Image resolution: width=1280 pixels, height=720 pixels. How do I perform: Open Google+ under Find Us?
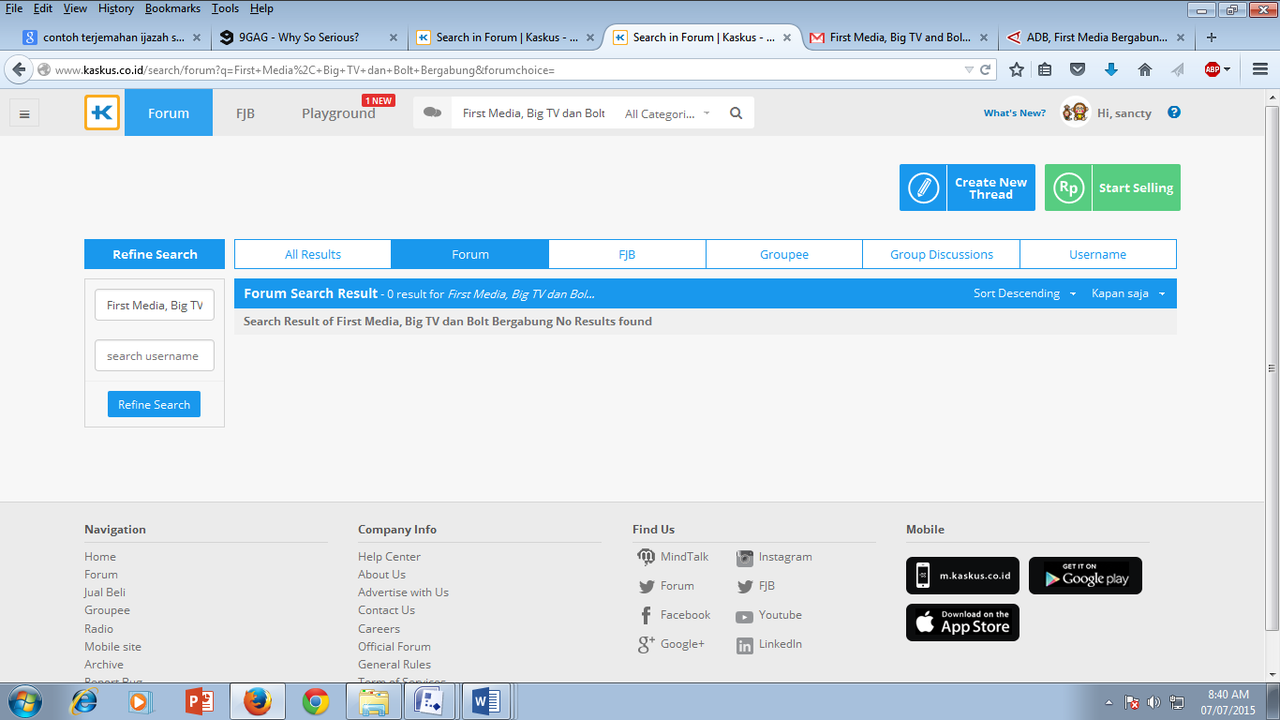pos(671,644)
